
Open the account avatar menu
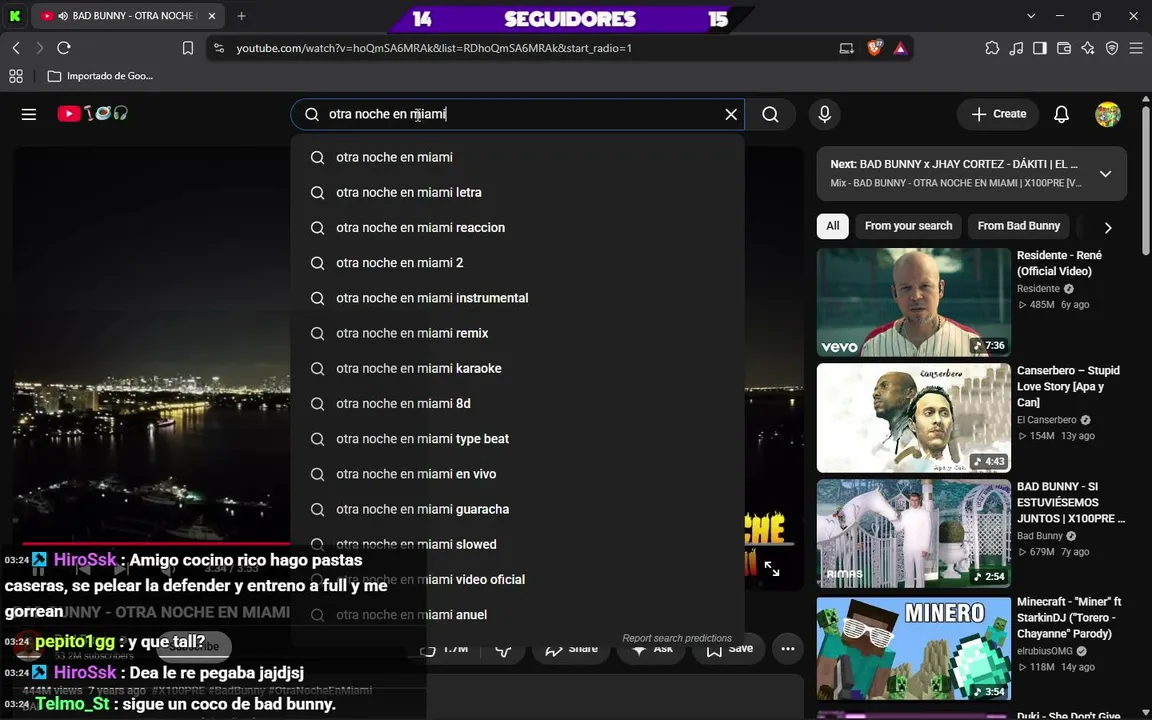click(1107, 114)
